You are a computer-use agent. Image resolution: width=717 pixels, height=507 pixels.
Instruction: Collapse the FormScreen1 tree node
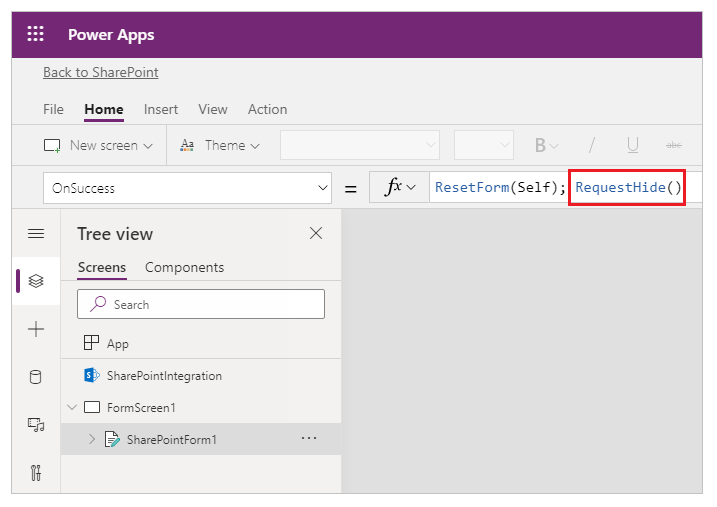pos(72,408)
